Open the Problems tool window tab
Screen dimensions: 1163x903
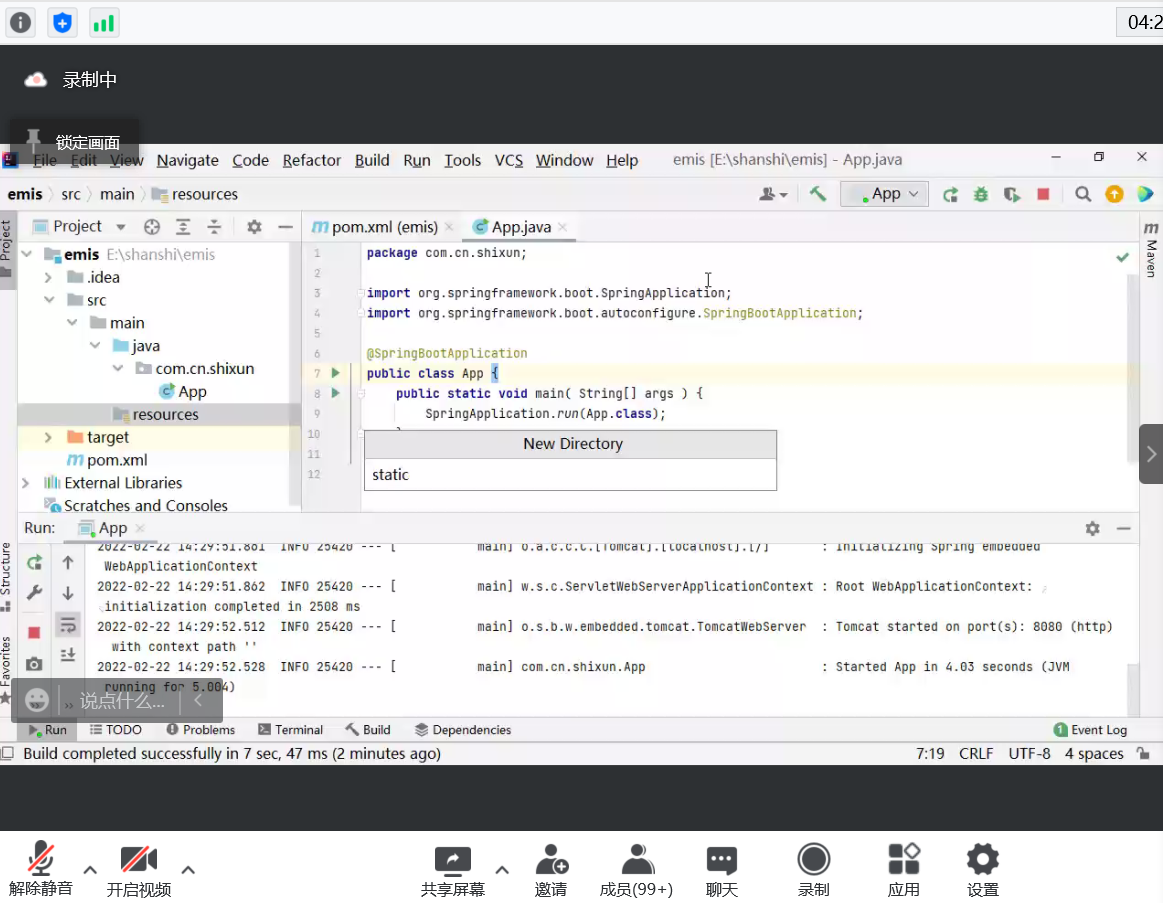200,729
